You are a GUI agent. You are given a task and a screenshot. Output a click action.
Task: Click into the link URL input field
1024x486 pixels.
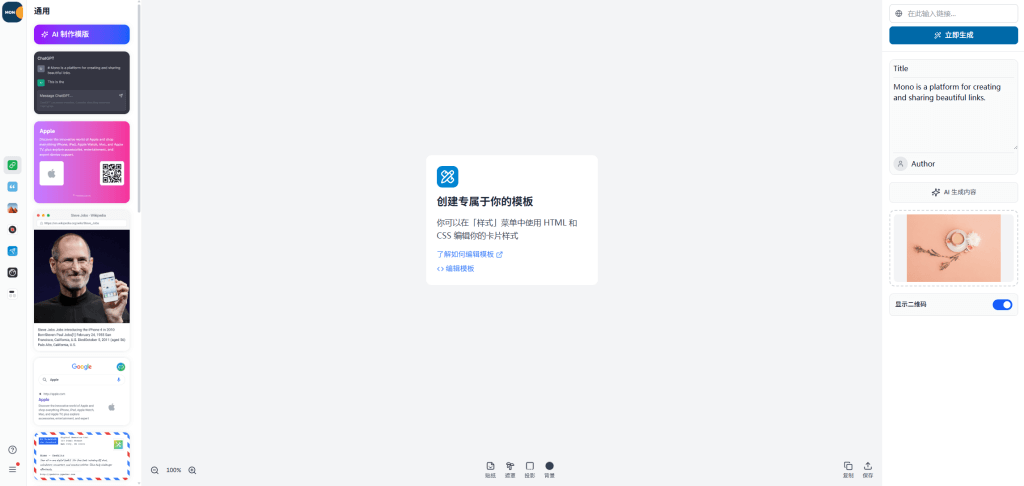pyautogui.click(x=958, y=13)
